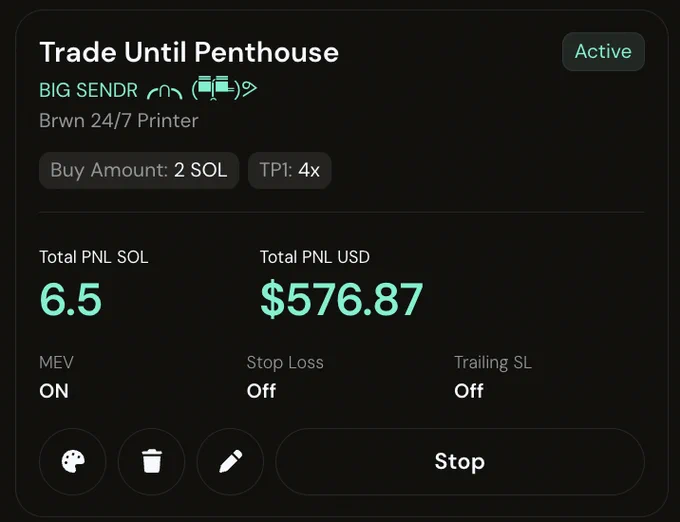Click the Total PNL SOL value 6.5
The image size is (680, 522).
[71, 299]
